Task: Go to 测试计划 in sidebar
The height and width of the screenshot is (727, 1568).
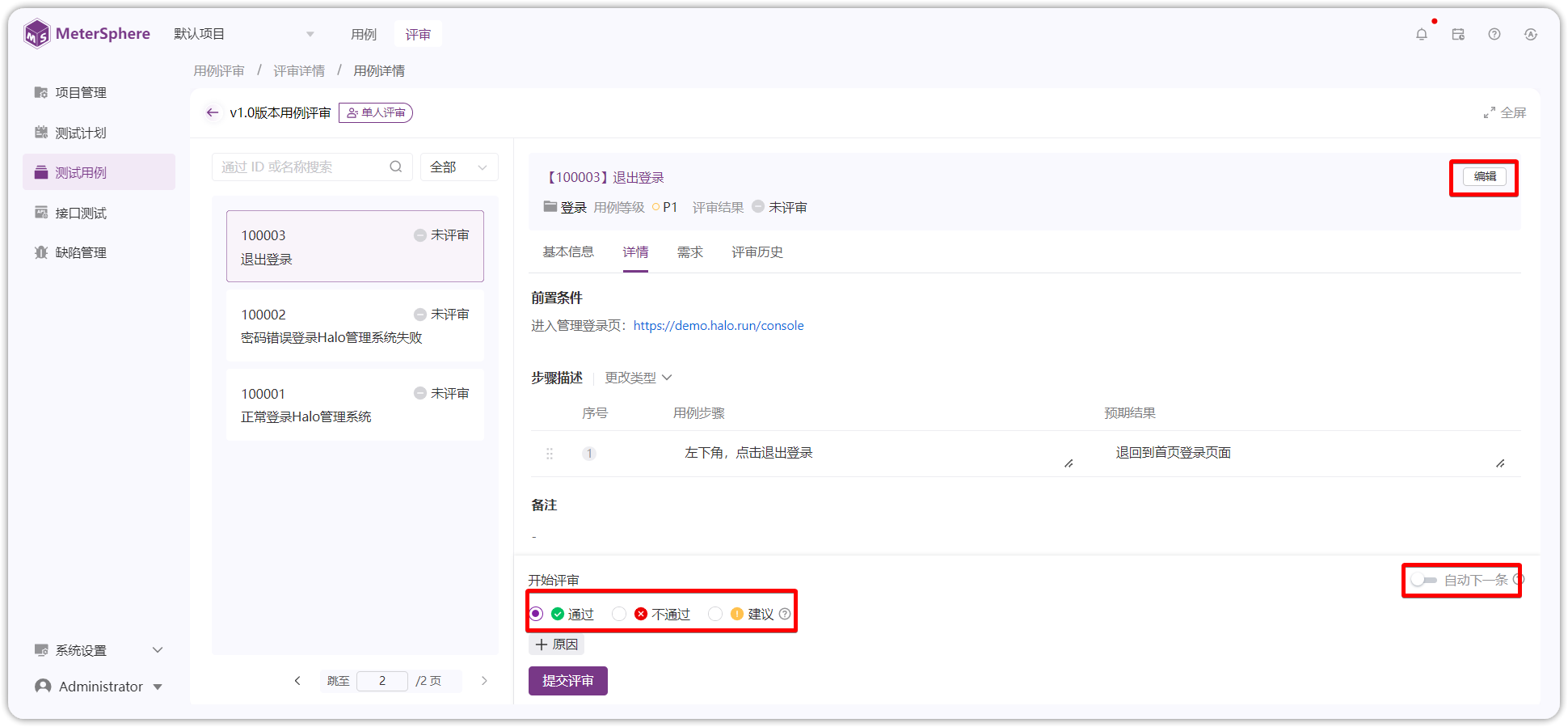Action: point(99,133)
